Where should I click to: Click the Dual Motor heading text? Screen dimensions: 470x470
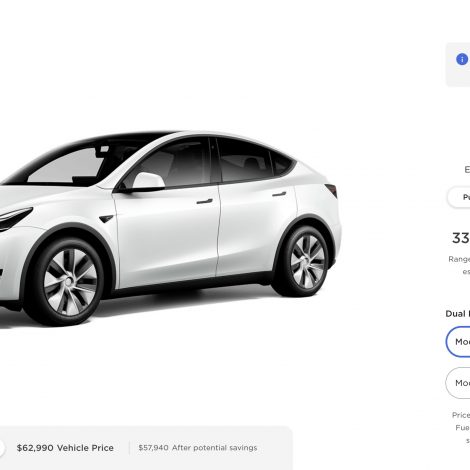click(x=458, y=314)
